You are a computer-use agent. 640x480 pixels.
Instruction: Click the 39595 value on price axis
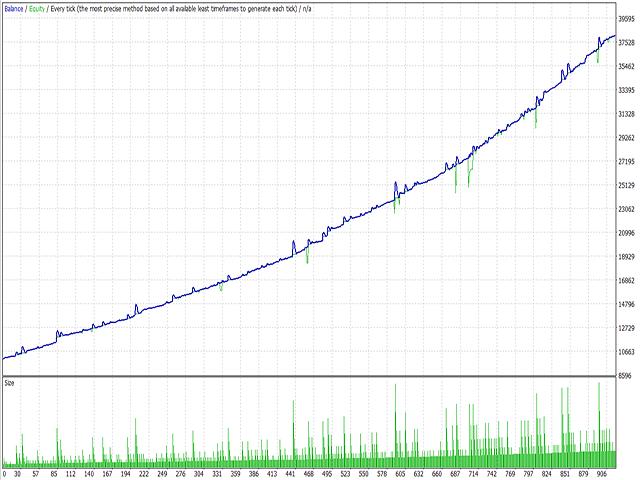click(627, 19)
